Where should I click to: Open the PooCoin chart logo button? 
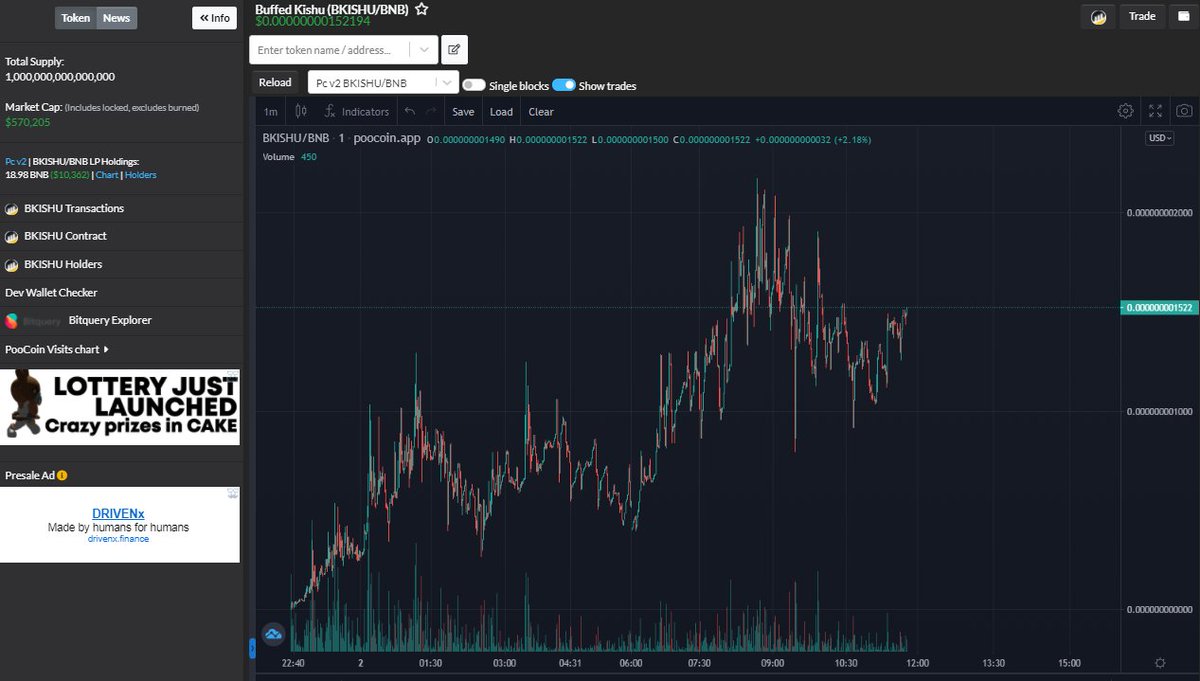tap(1098, 17)
